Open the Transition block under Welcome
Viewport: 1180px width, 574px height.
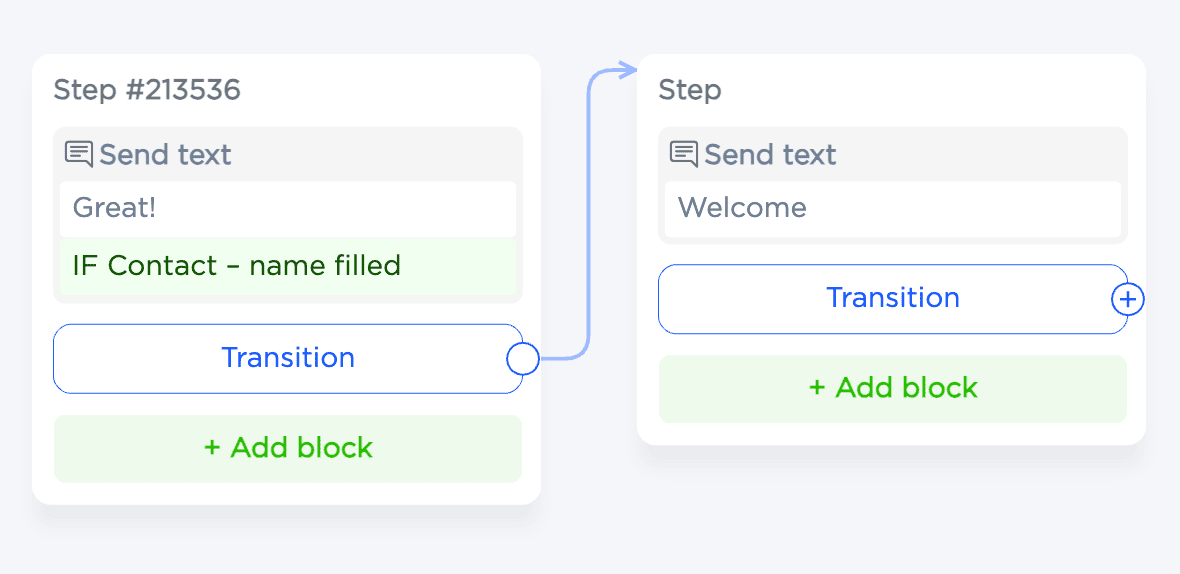pyautogui.click(x=892, y=299)
